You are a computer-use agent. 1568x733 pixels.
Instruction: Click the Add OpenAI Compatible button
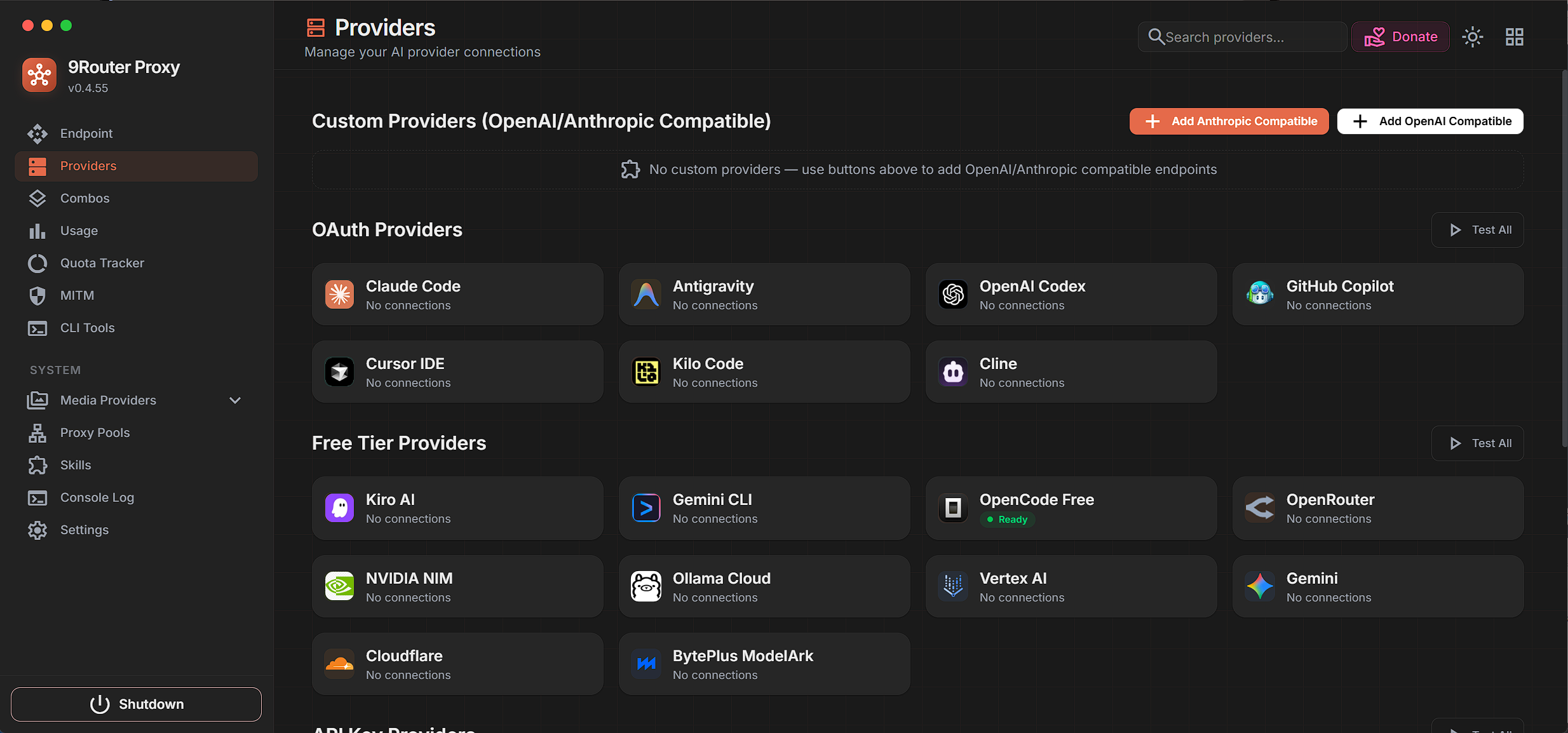pos(1430,121)
